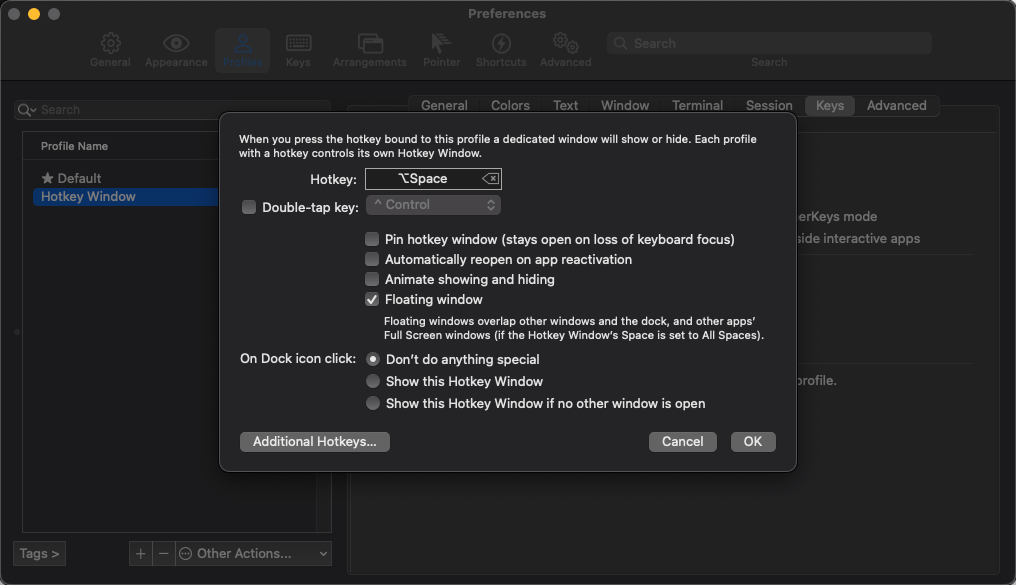Switch to the Advanced profile tab

896,105
